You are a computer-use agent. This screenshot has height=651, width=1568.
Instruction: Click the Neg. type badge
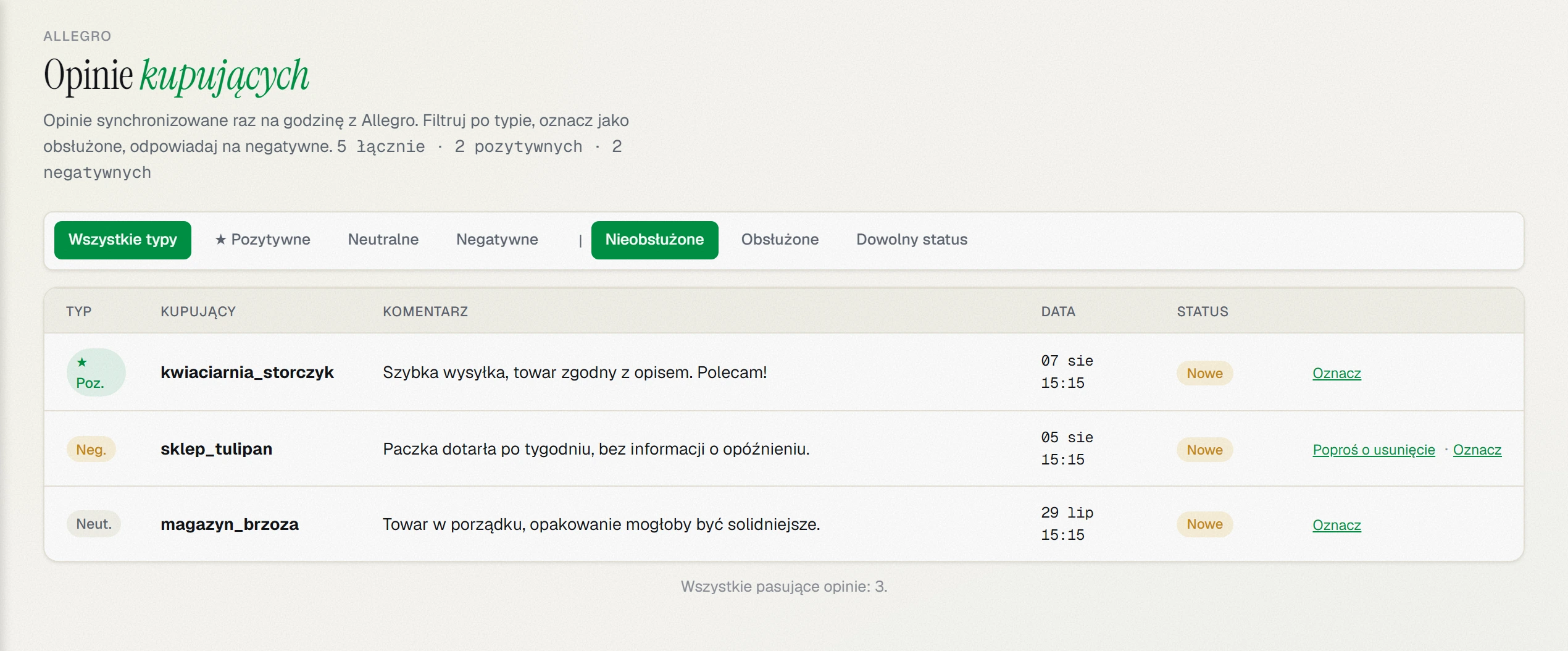click(91, 450)
